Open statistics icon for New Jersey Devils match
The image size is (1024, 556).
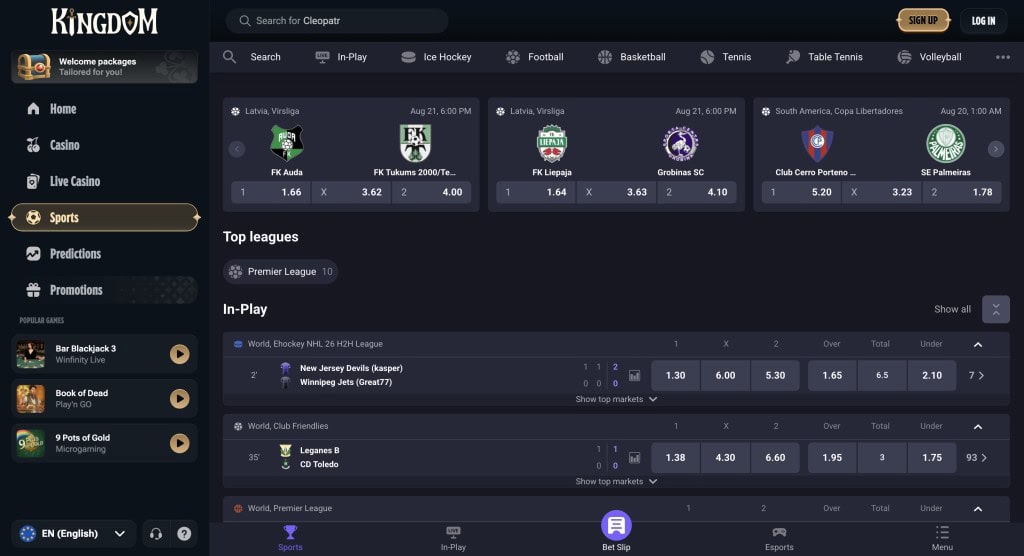634,376
